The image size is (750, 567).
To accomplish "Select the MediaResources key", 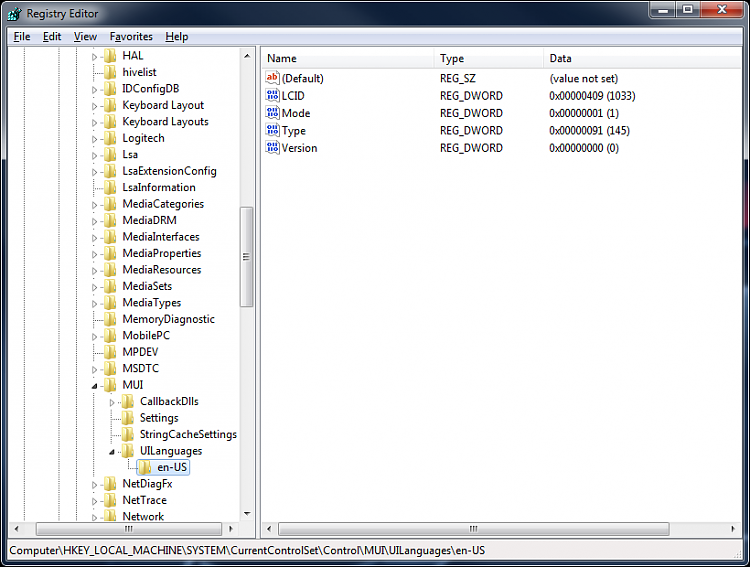I will (162, 270).
